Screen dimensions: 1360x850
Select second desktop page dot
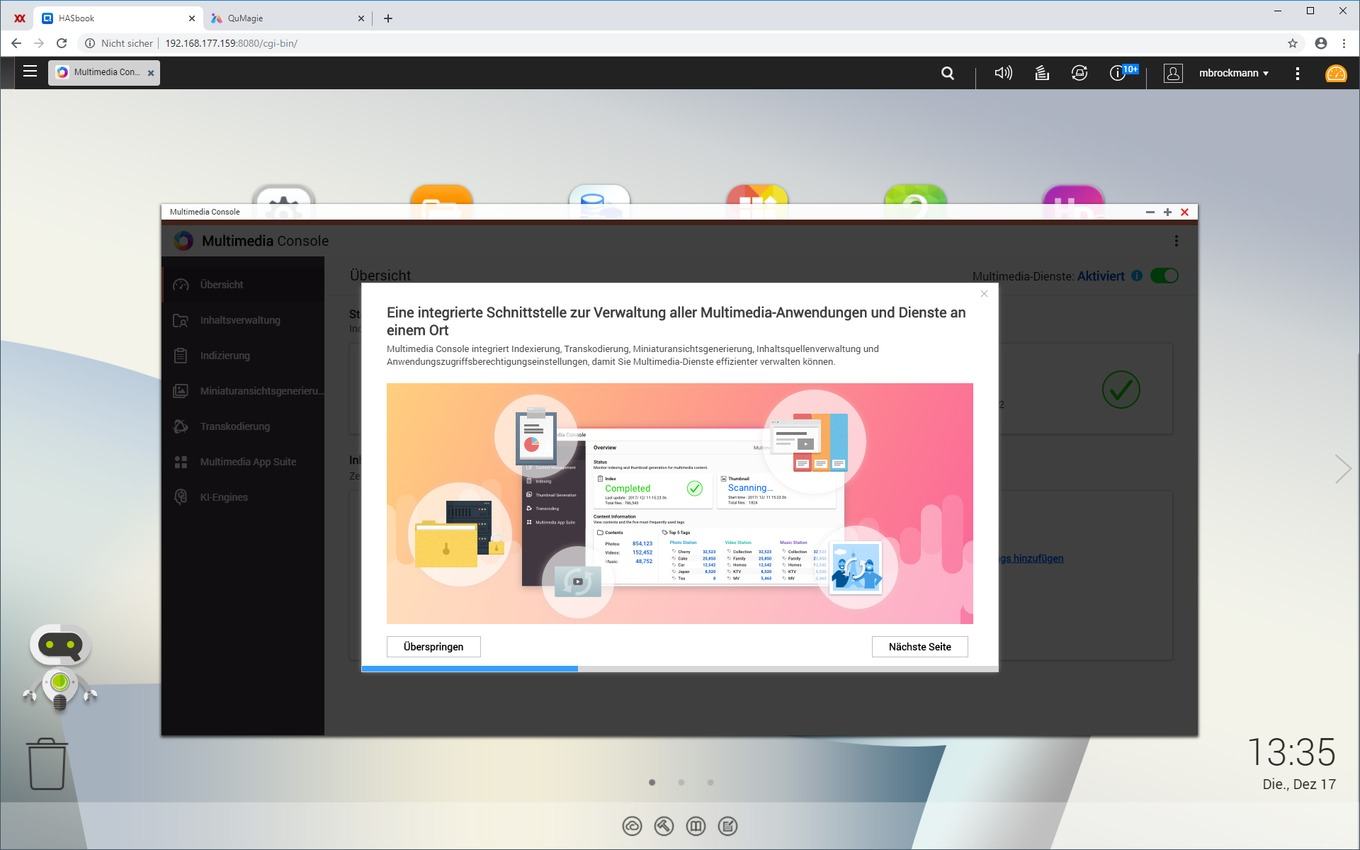click(681, 782)
